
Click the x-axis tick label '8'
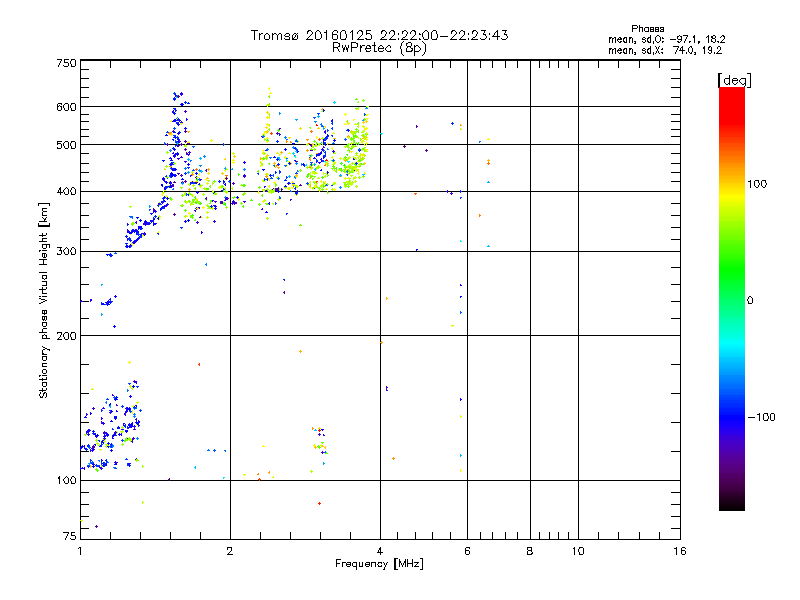pyautogui.click(x=530, y=551)
